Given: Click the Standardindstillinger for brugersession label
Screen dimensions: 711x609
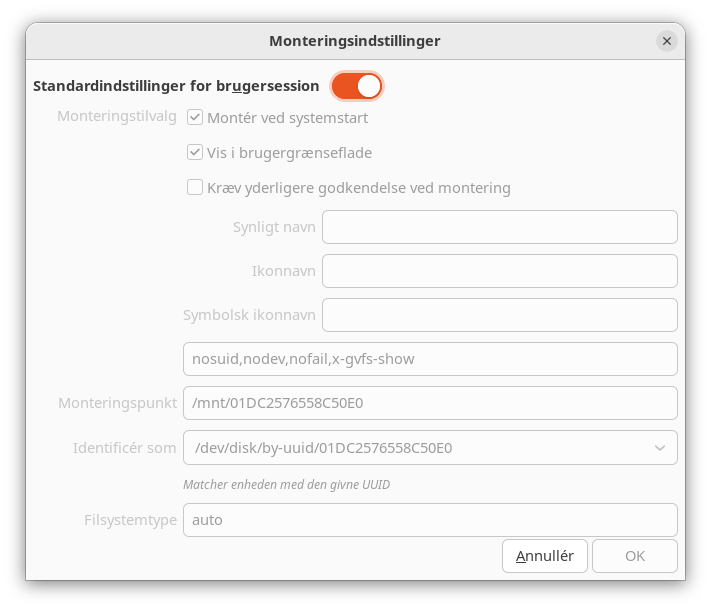Looking at the screenshot, I should point(176,86).
